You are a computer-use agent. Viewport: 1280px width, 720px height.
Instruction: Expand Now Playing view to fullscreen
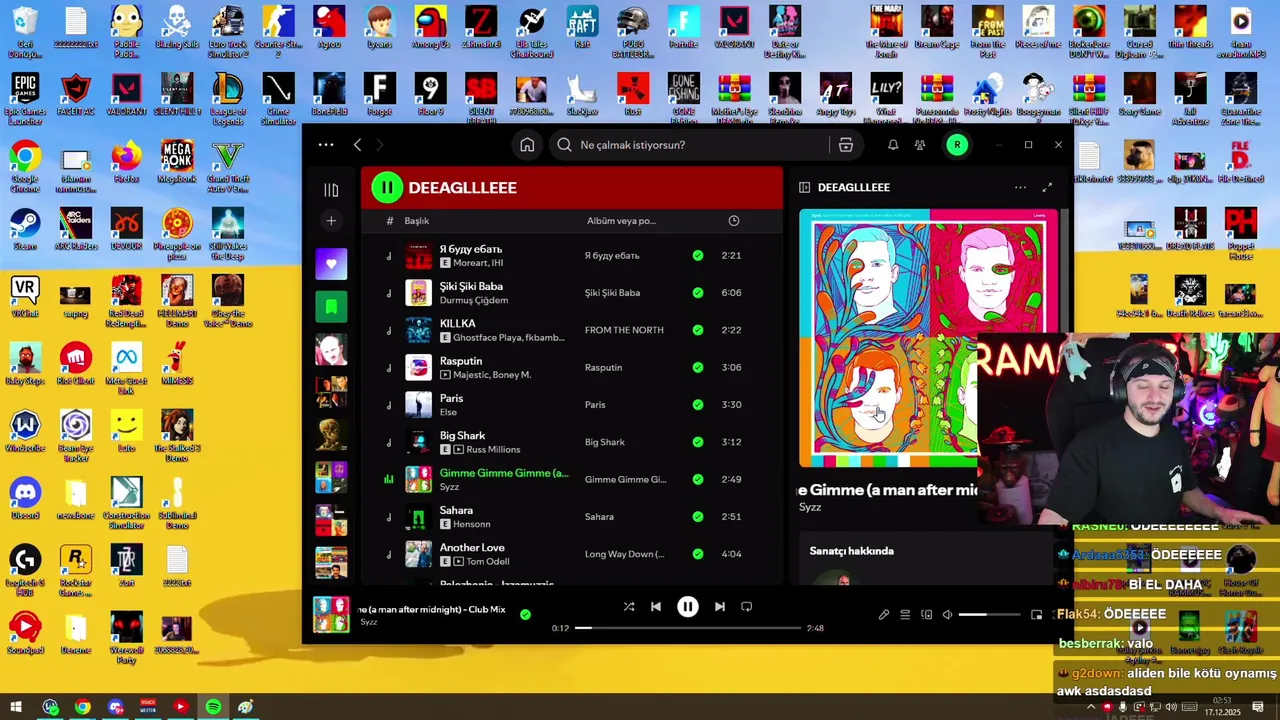click(1047, 187)
